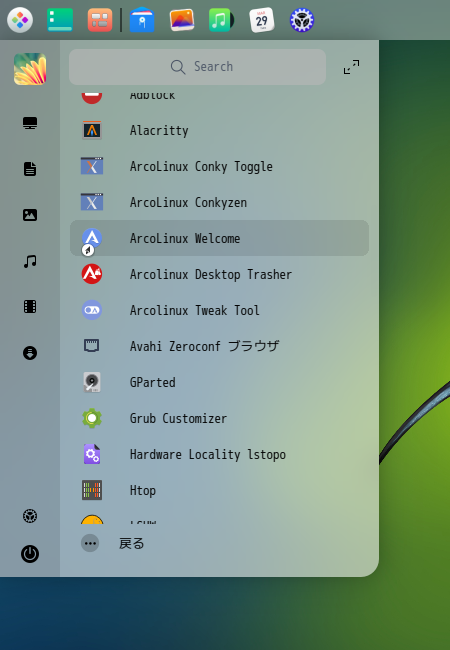Image resolution: width=450 pixels, height=650 pixels.
Task: Launch the green music player dock icon
Action: tap(221, 20)
